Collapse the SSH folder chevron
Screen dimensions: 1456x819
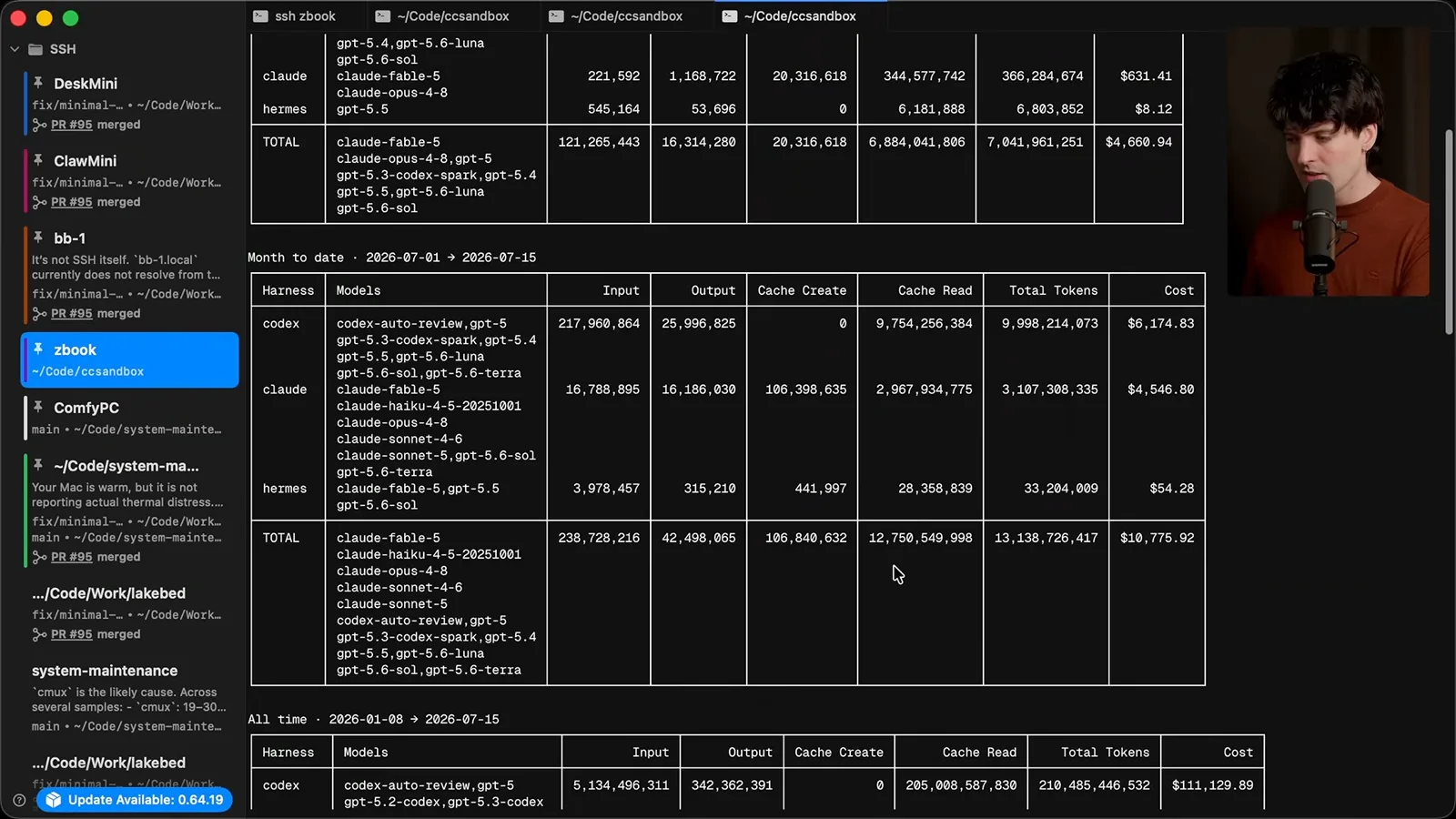(15, 49)
